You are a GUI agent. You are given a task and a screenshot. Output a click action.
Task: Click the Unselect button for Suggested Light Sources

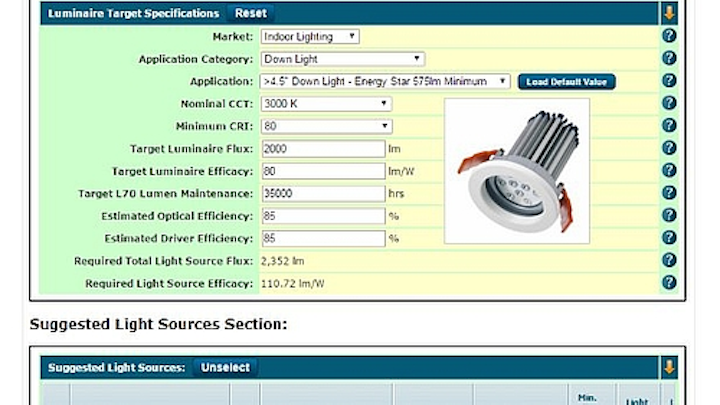pos(225,367)
